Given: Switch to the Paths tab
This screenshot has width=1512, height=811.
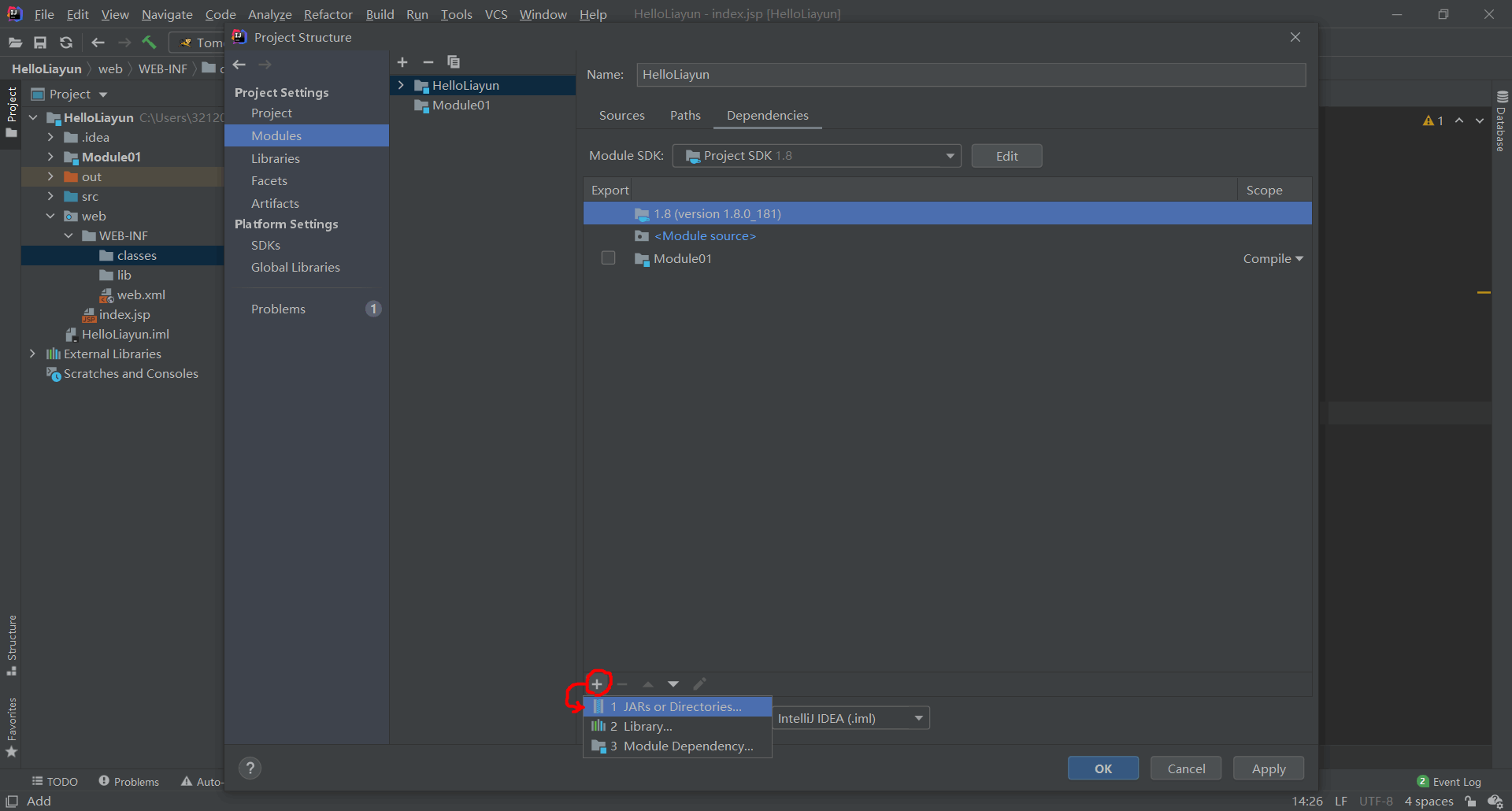Looking at the screenshot, I should point(685,115).
